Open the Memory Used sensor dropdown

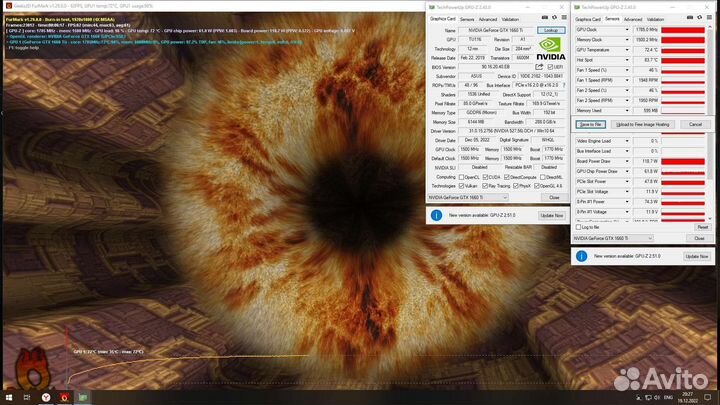(627, 110)
